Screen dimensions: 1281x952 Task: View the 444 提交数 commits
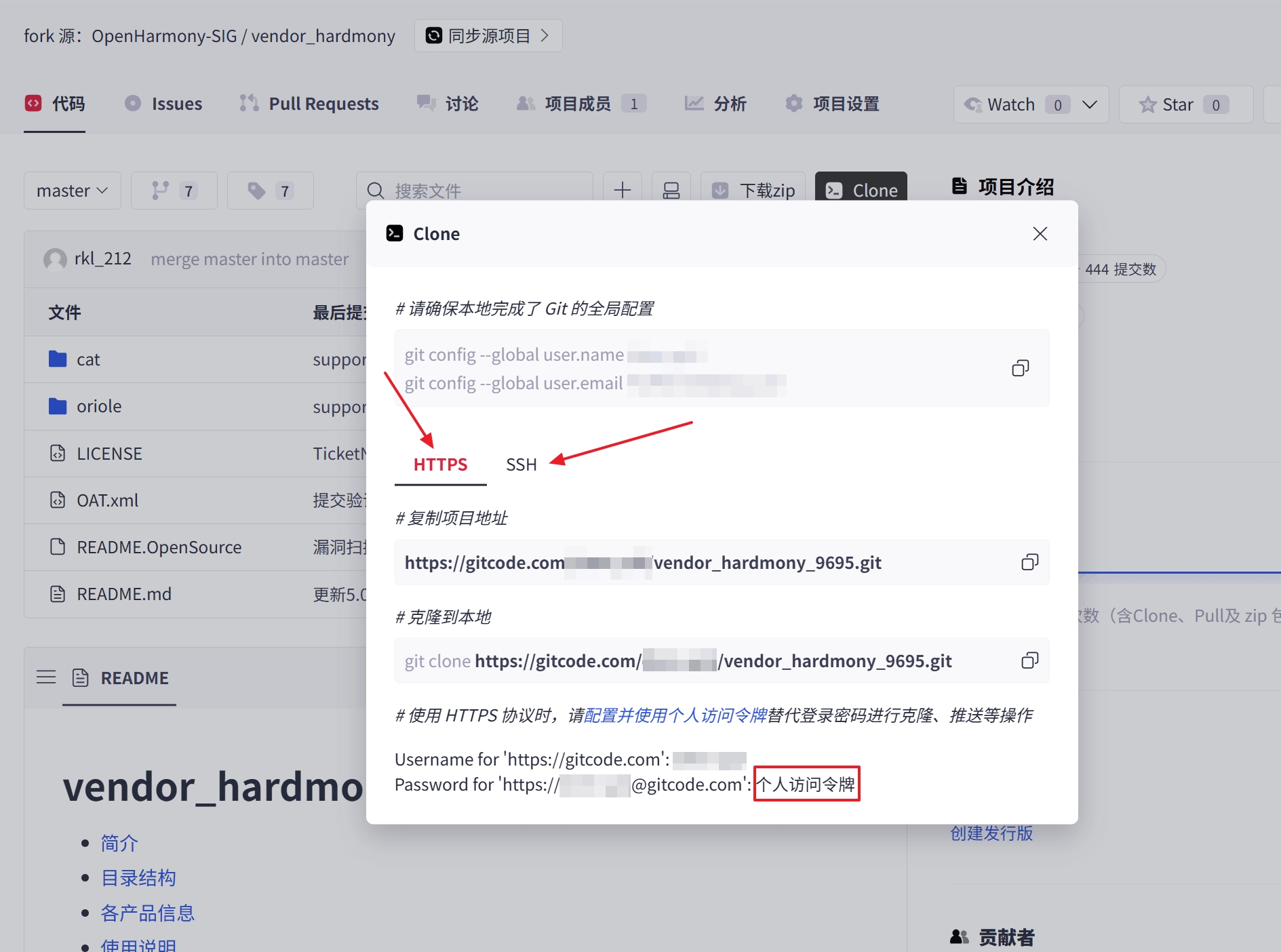tap(1120, 269)
